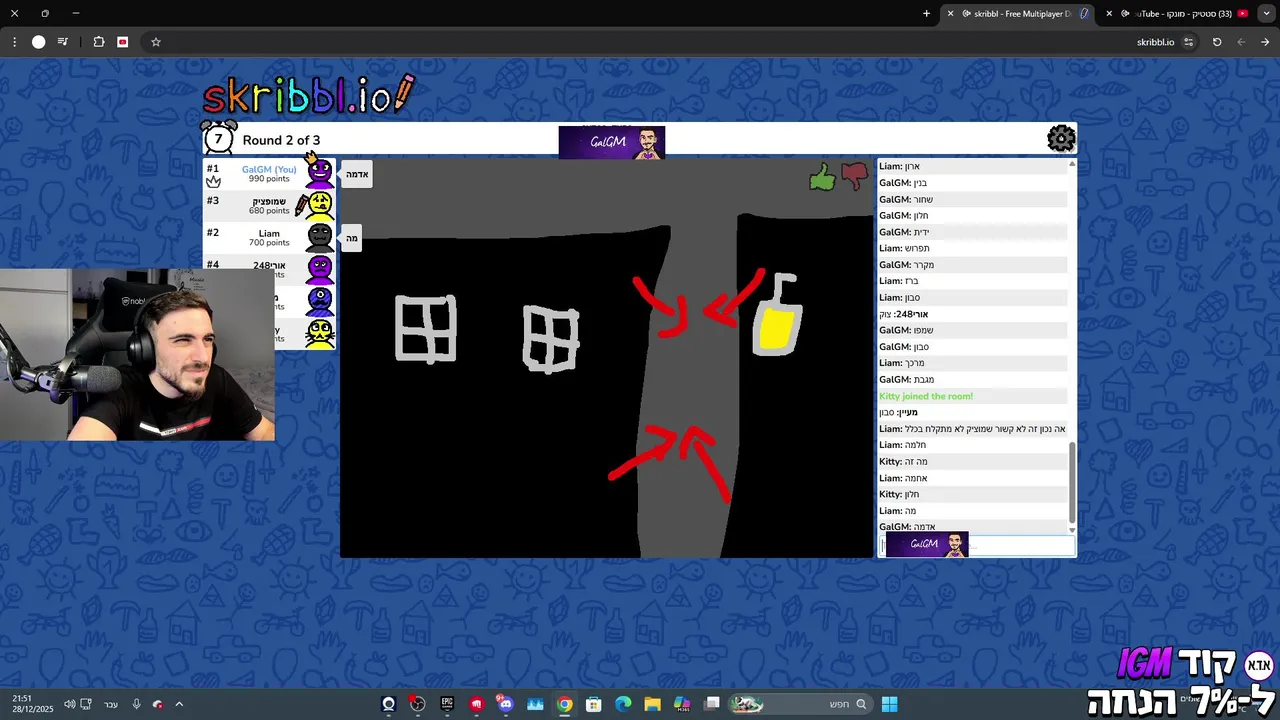Switch to the YouTube browser tab
1280x720 pixels.
[x=1178, y=14]
